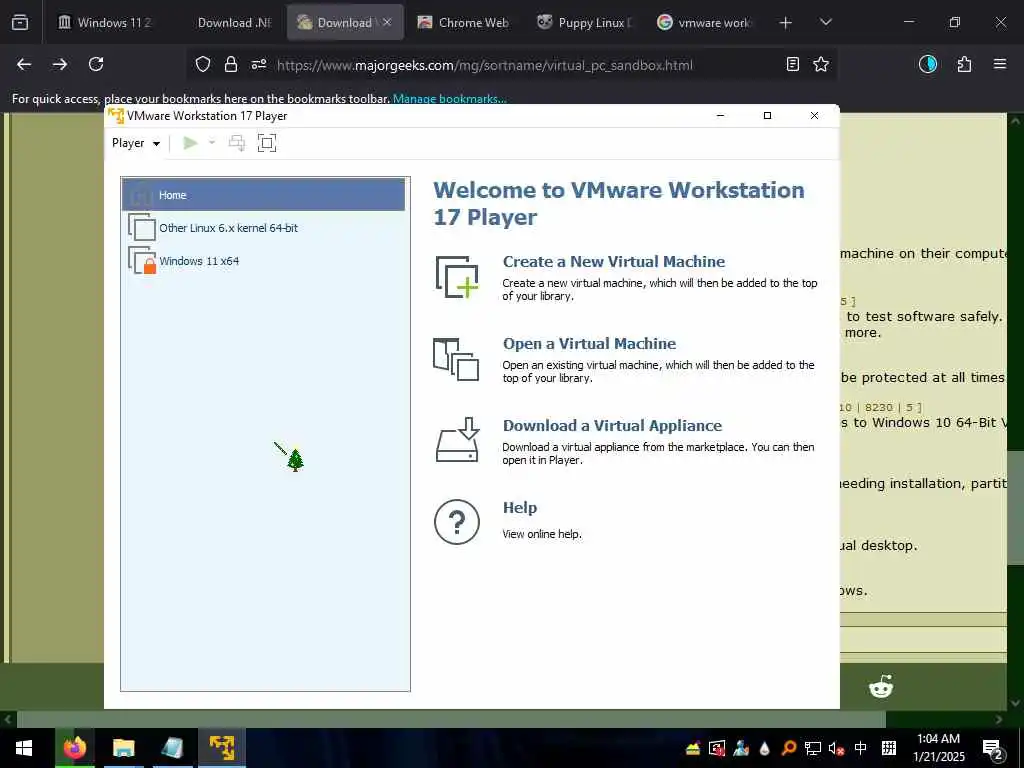Open the Firefox hamburger application menu
Screen dimensions: 1024x768
[1000, 64]
